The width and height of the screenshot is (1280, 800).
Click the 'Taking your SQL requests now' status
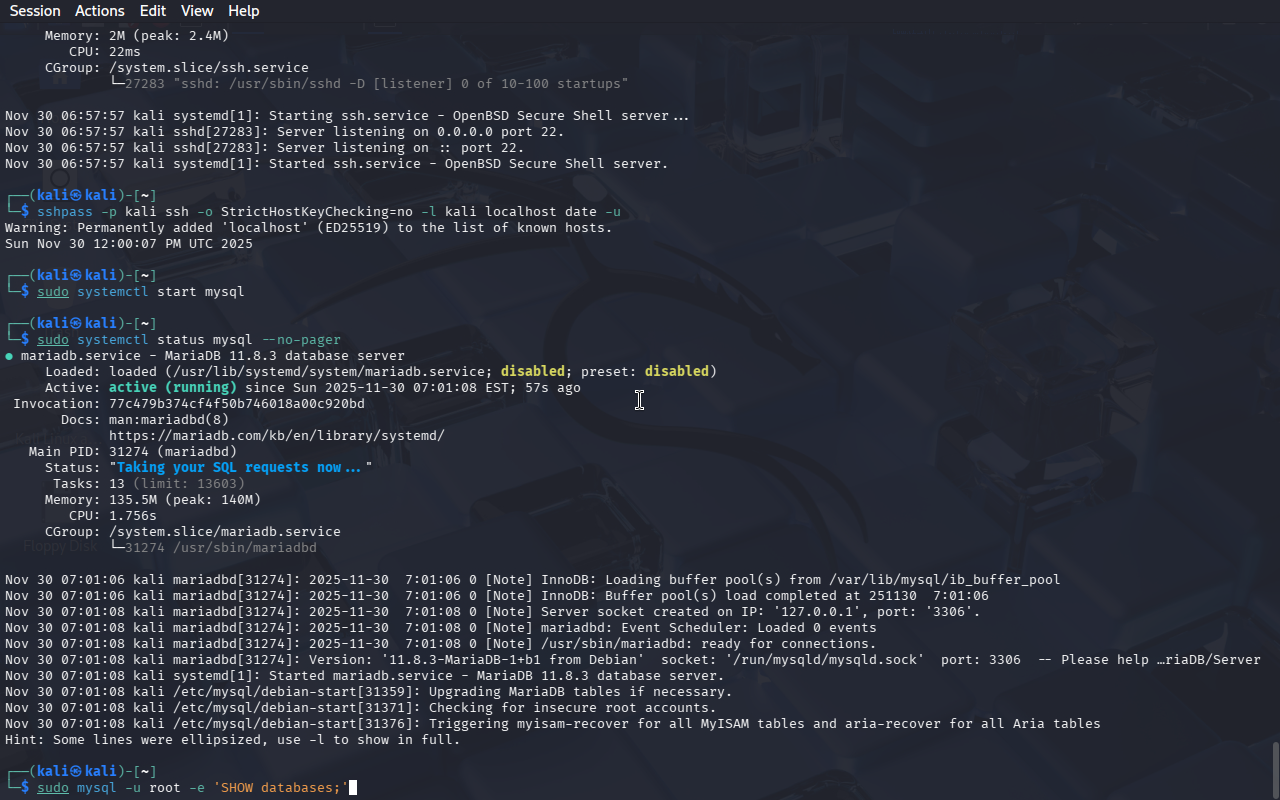pyautogui.click(x=240, y=468)
